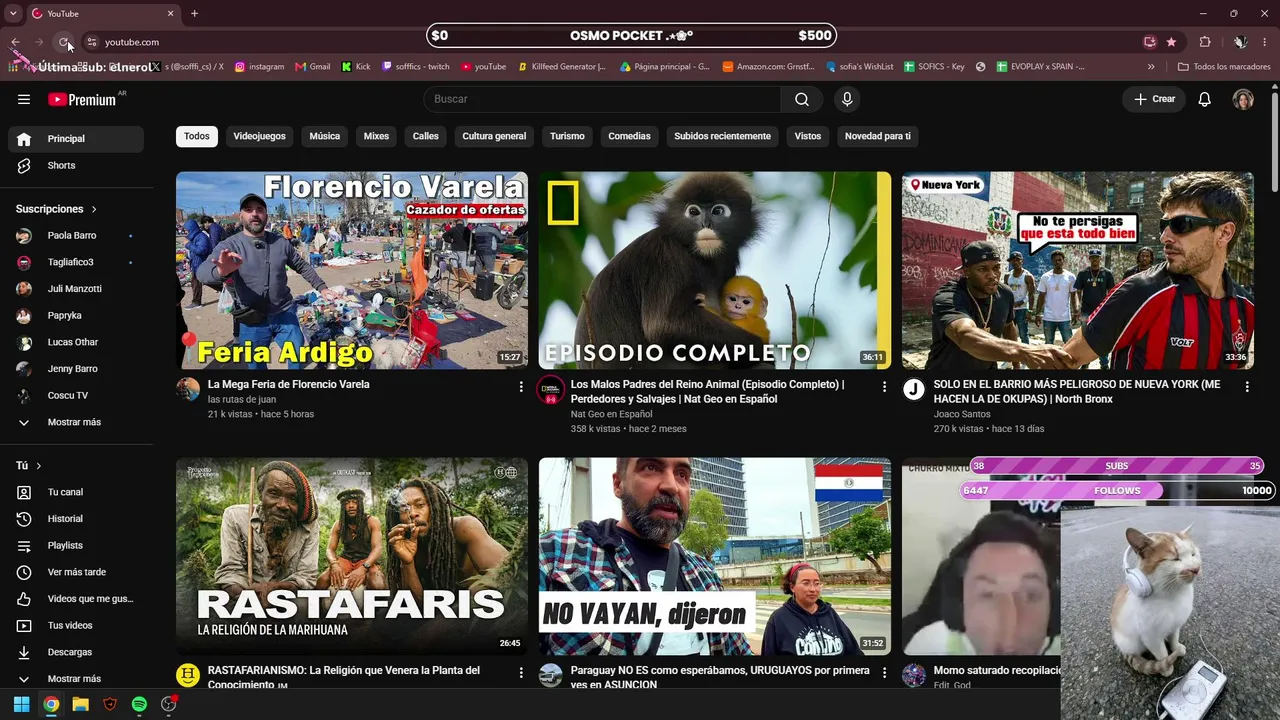Select the Mixes filter chip
This screenshot has height=720, width=1280.
point(376,136)
